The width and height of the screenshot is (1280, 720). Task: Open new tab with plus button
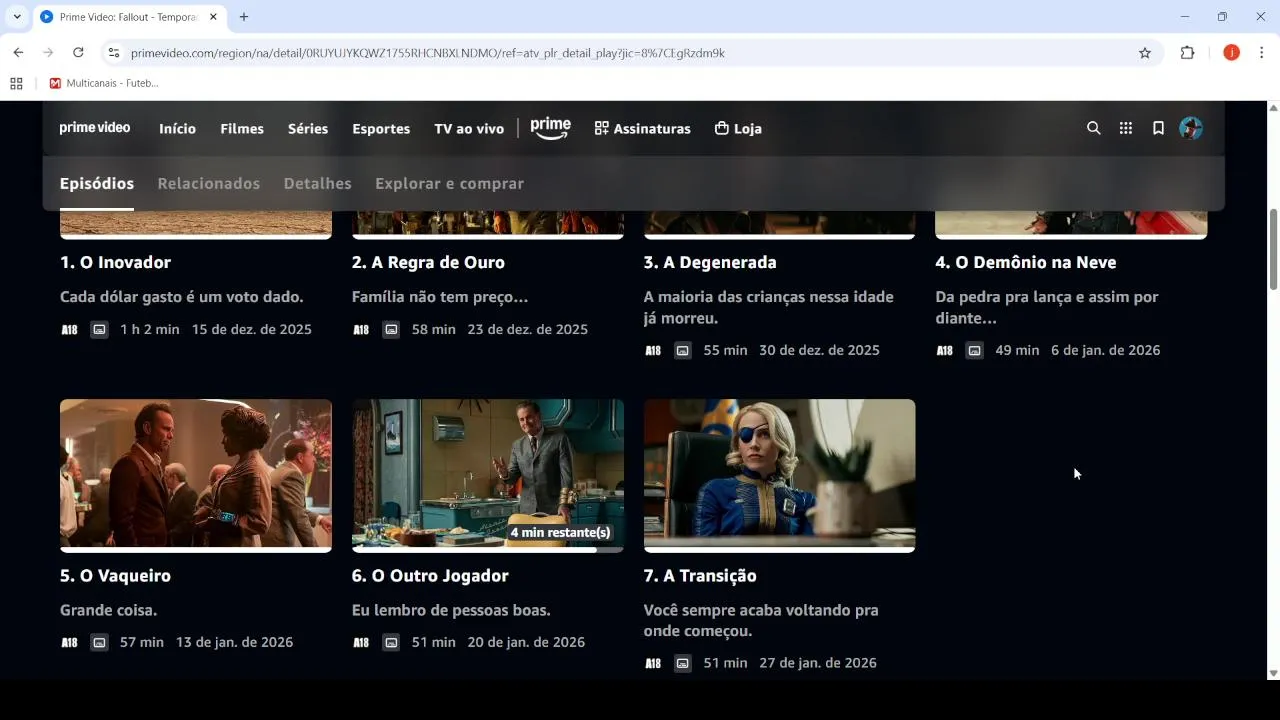click(244, 17)
